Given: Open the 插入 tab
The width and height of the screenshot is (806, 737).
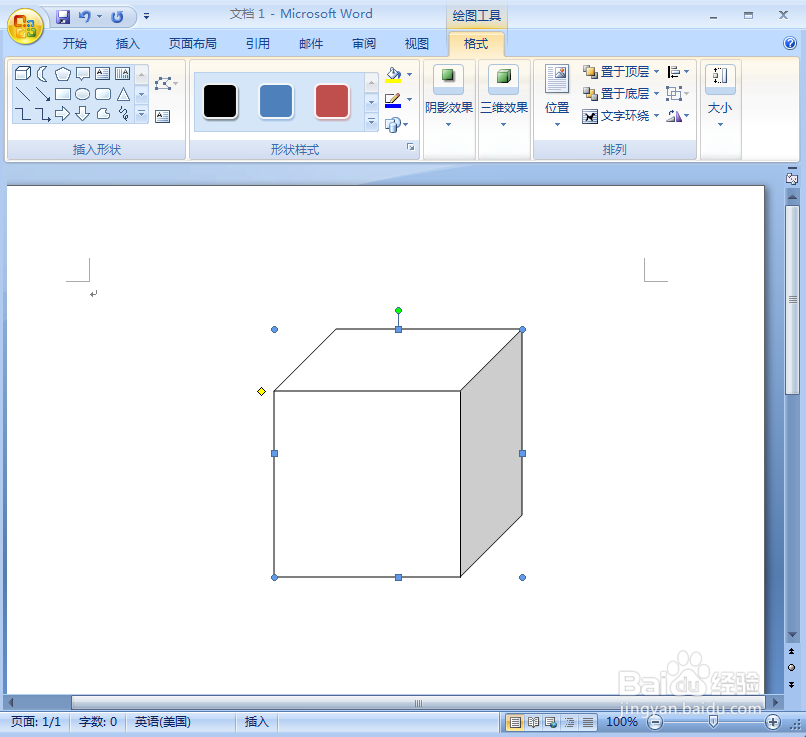Looking at the screenshot, I should pyautogui.click(x=127, y=44).
